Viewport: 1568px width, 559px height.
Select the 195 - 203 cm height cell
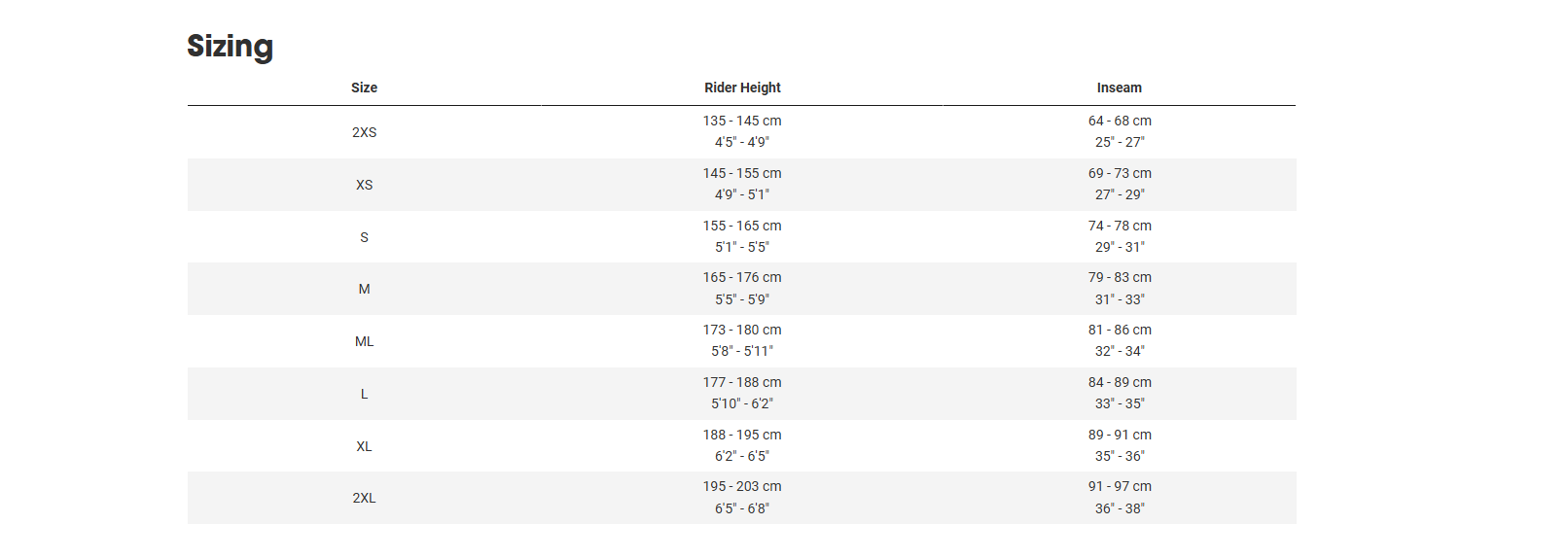click(742, 486)
